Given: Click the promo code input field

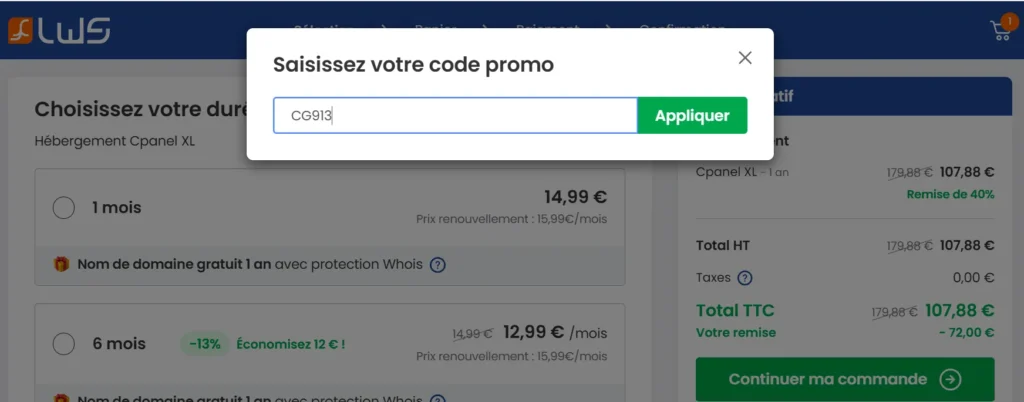Looking at the screenshot, I should coord(455,115).
